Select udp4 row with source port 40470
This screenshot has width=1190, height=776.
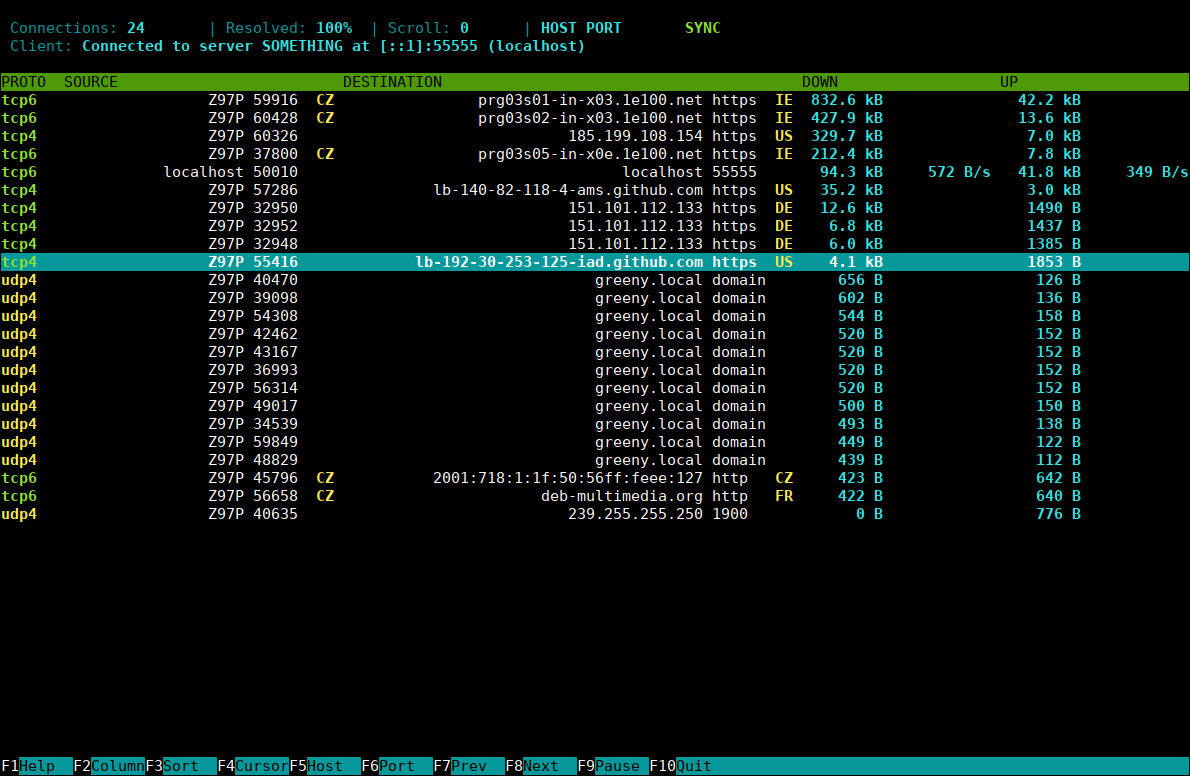[595, 280]
